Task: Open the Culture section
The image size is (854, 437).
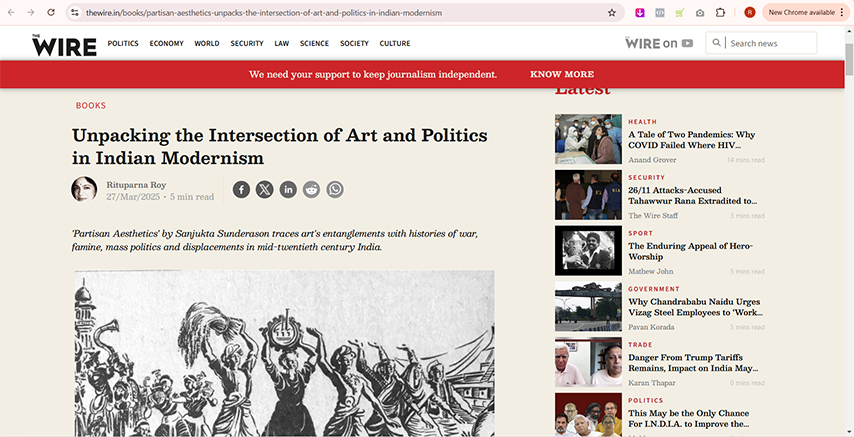Action: (x=395, y=43)
